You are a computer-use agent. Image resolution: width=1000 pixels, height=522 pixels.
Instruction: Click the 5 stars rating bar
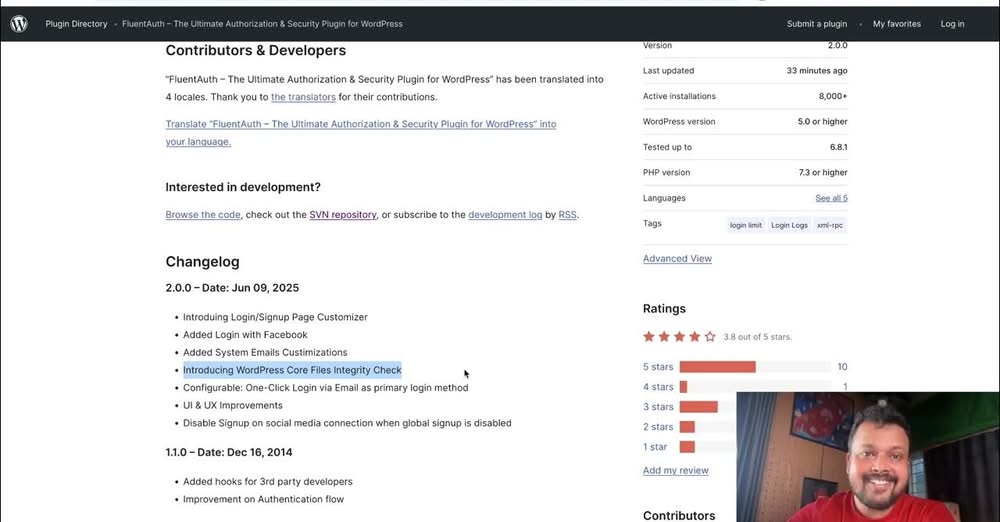[x=755, y=367]
